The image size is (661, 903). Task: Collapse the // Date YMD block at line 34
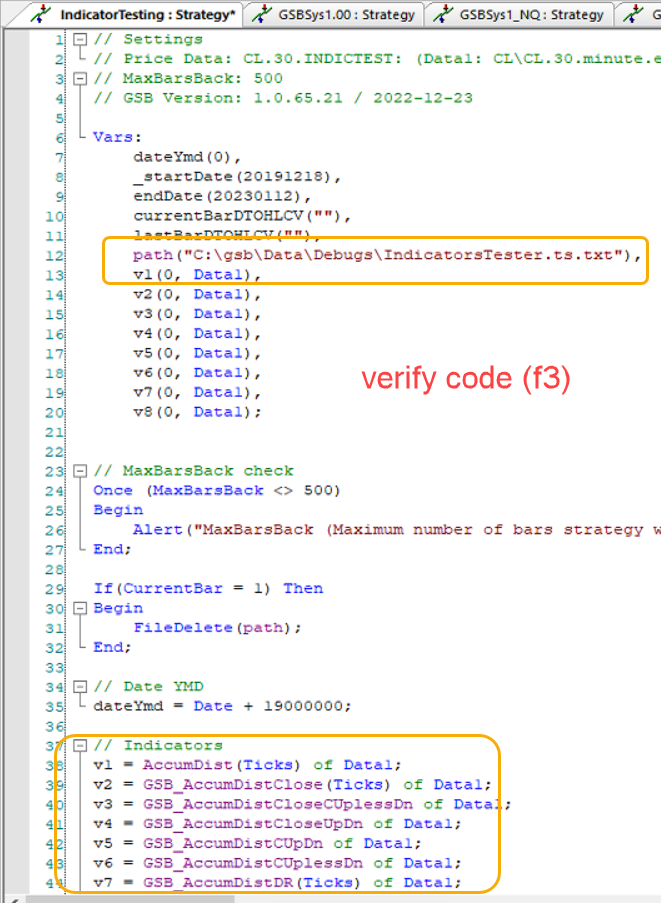click(80, 687)
